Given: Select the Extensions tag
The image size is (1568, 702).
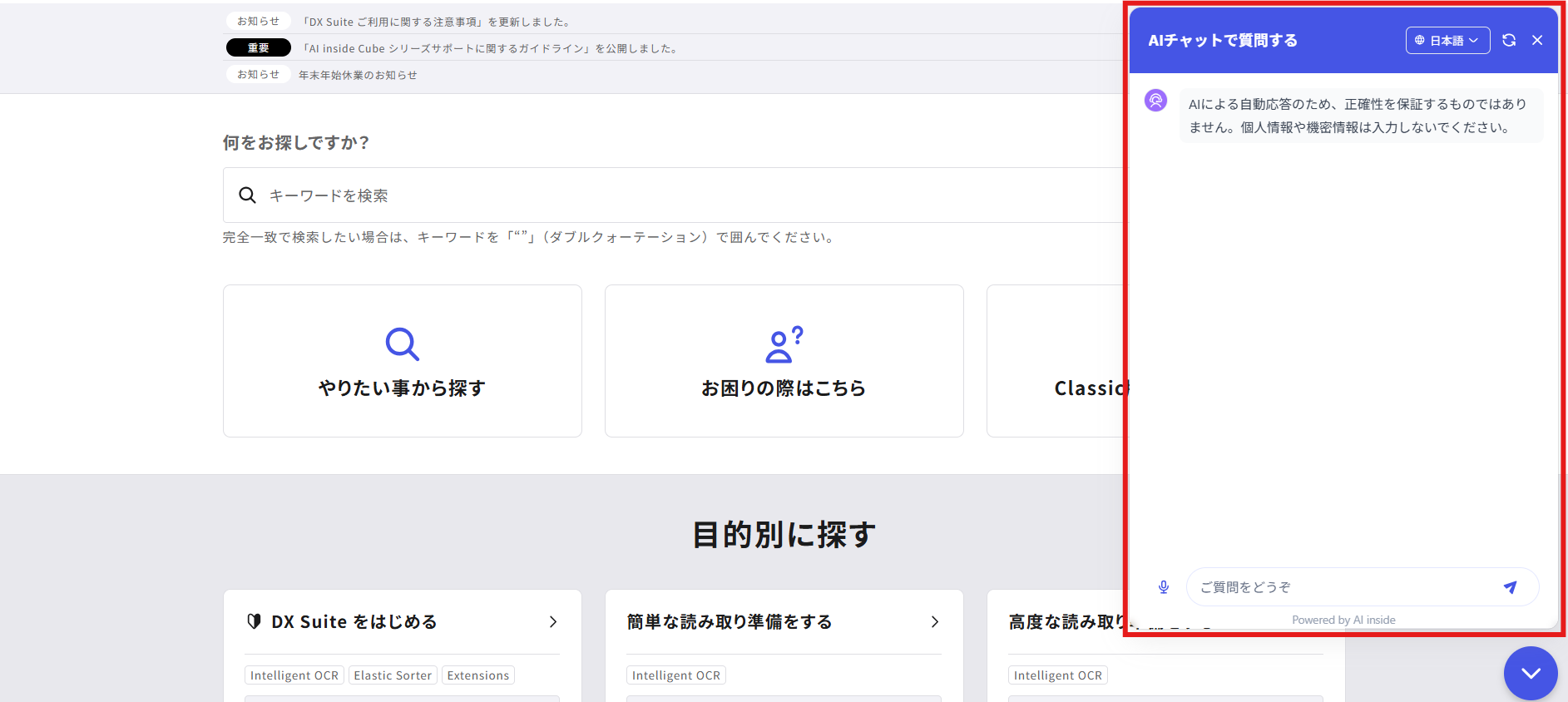Looking at the screenshot, I should pos(477,675).
